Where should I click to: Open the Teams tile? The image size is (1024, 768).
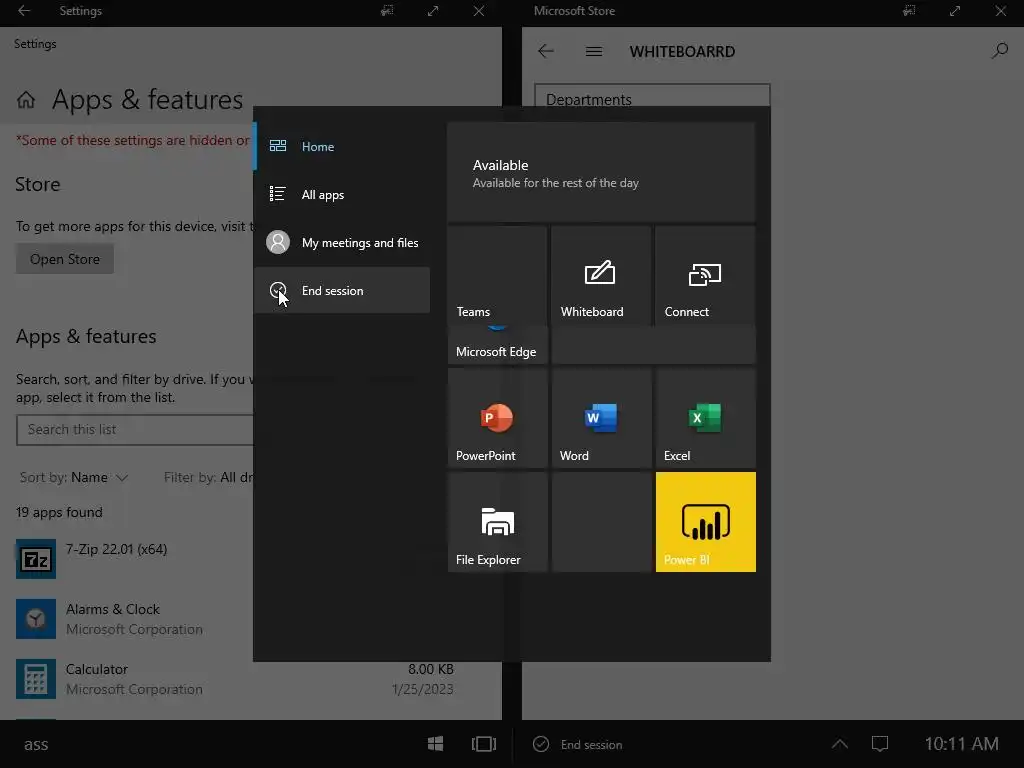click(497, 276)
